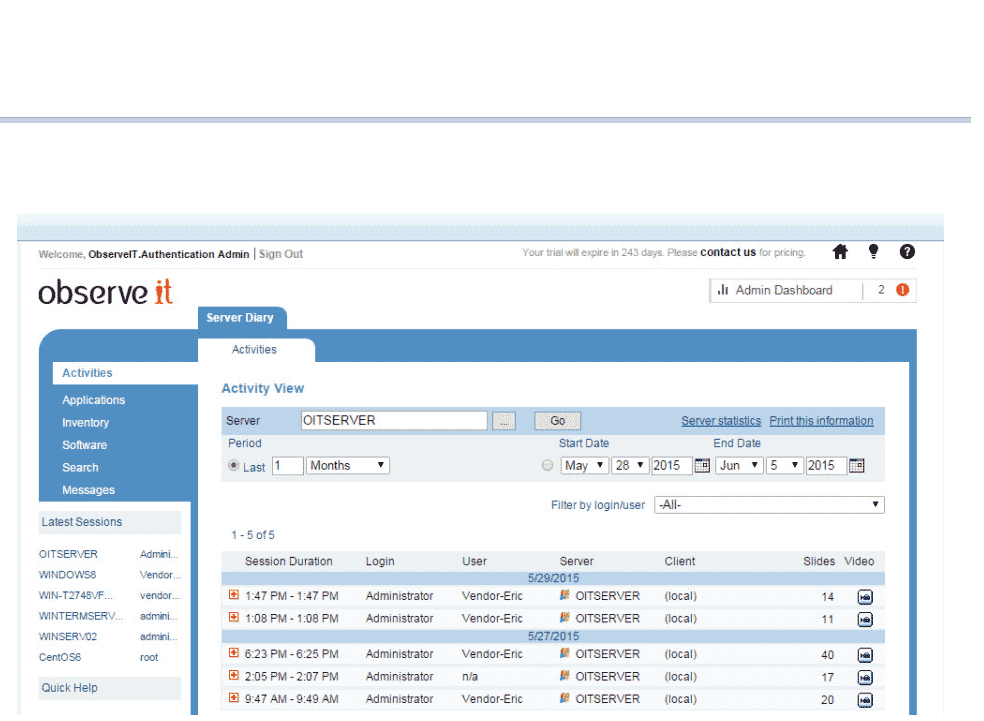Screen dimensions: 984x721
Task: Open the start month May dropdown
Action: tap(585, 466)
